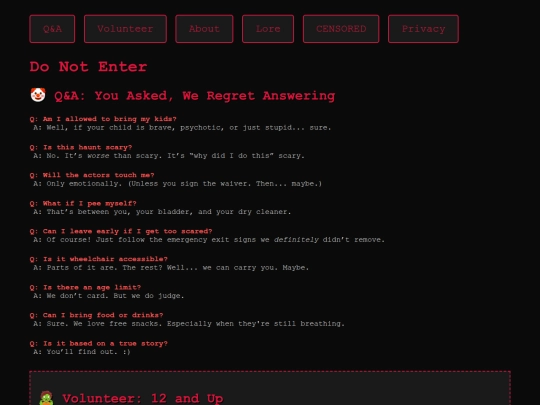Viewport: 540px width, 405px height.
Task: Click the clown emoji beside Q&A heading
Action: 38,95
